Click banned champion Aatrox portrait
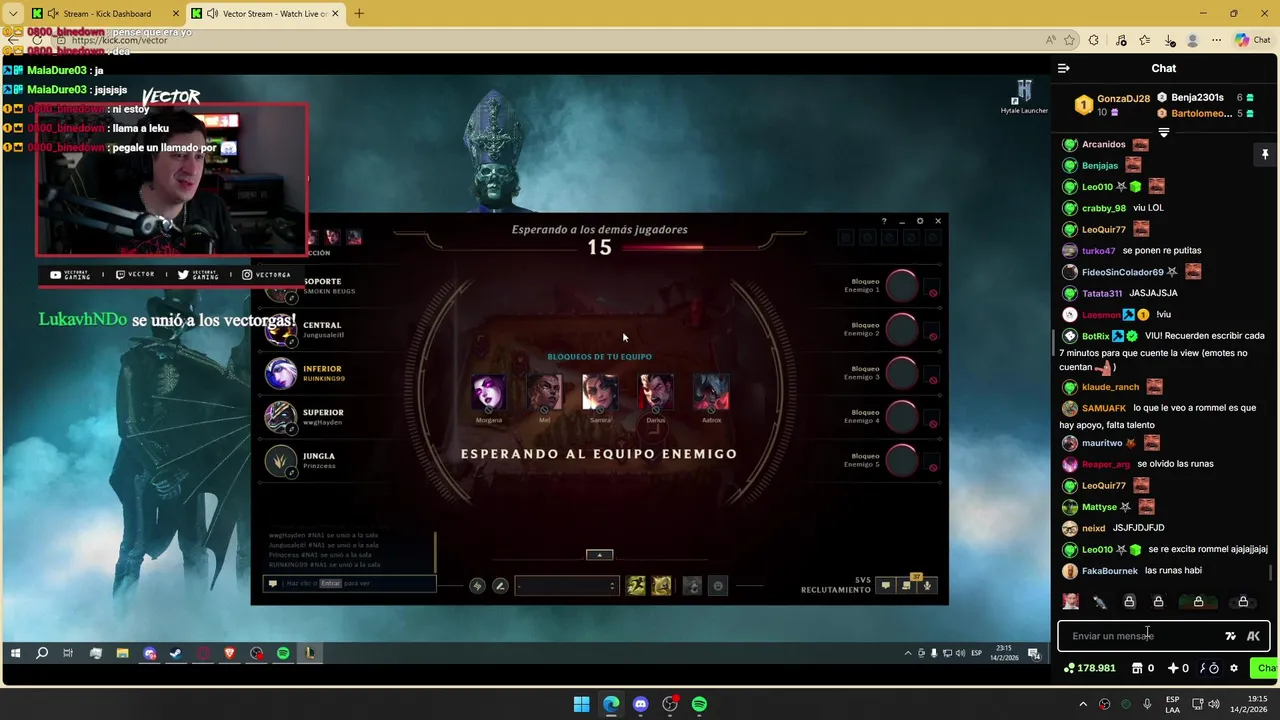Screen dimensions: 1280x720 711,393
